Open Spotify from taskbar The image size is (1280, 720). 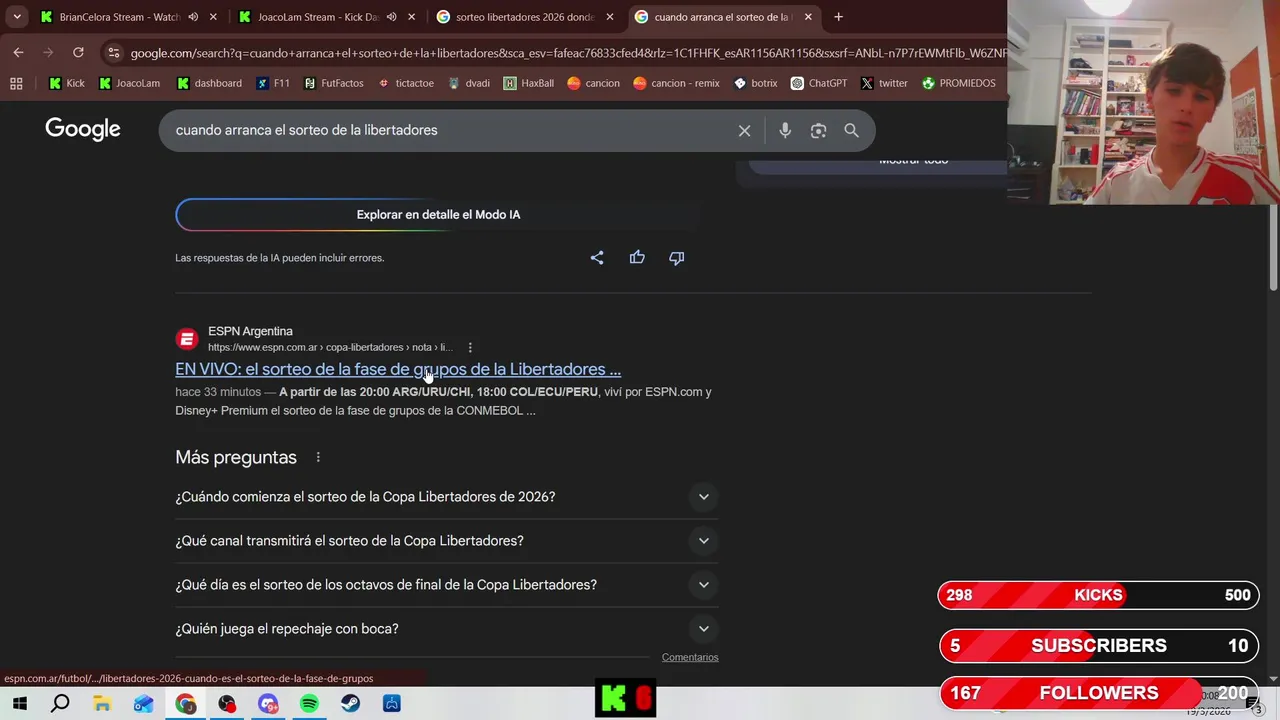(309, 704)
